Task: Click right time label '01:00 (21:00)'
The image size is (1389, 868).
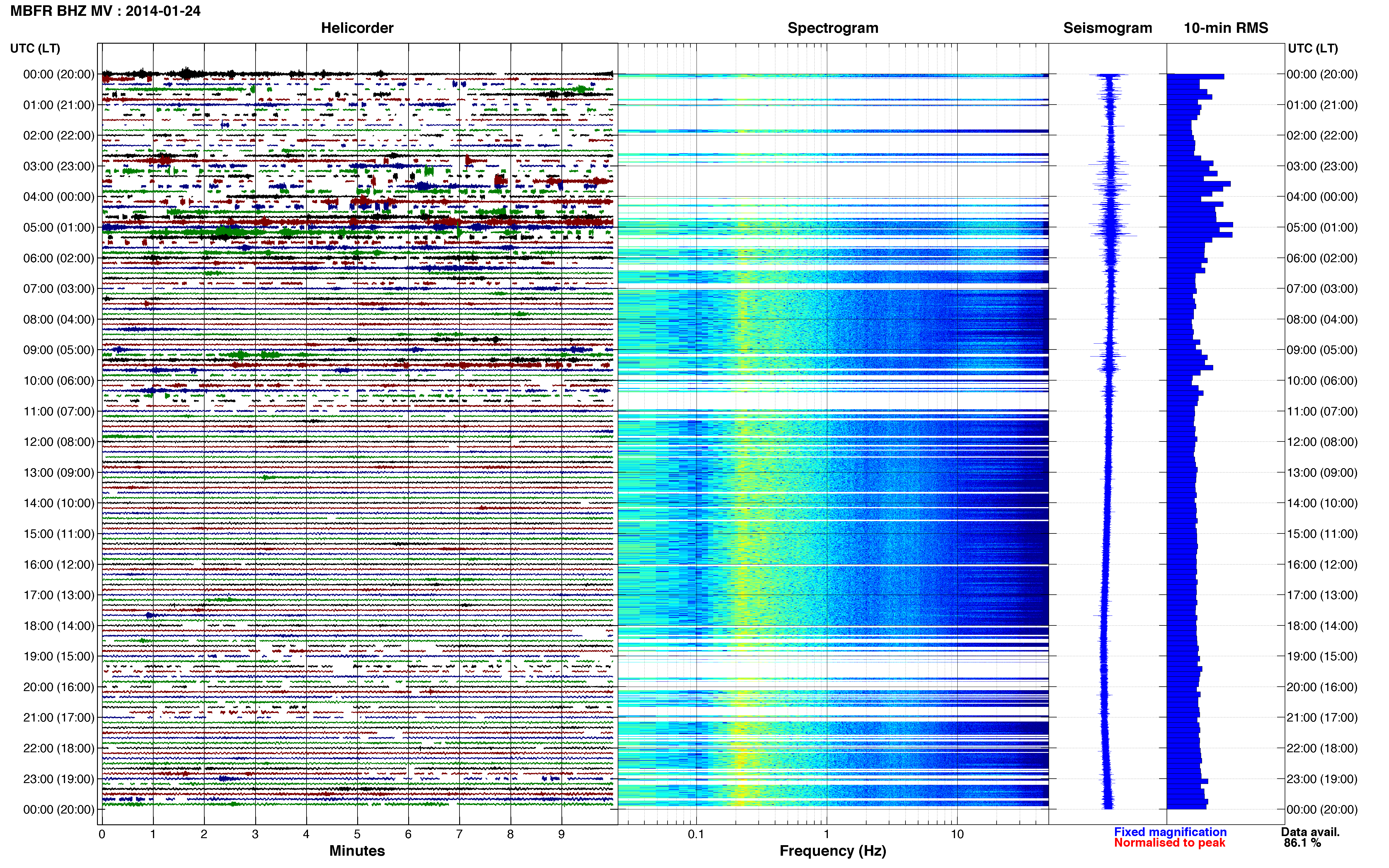Action: pos(1322,105)
